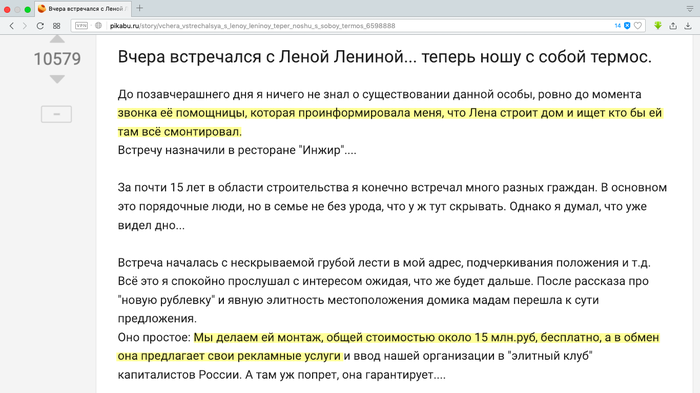Open the share/snapshot upload icon
This screenshot has height=393, width=700.
click(x=673, y=25)
